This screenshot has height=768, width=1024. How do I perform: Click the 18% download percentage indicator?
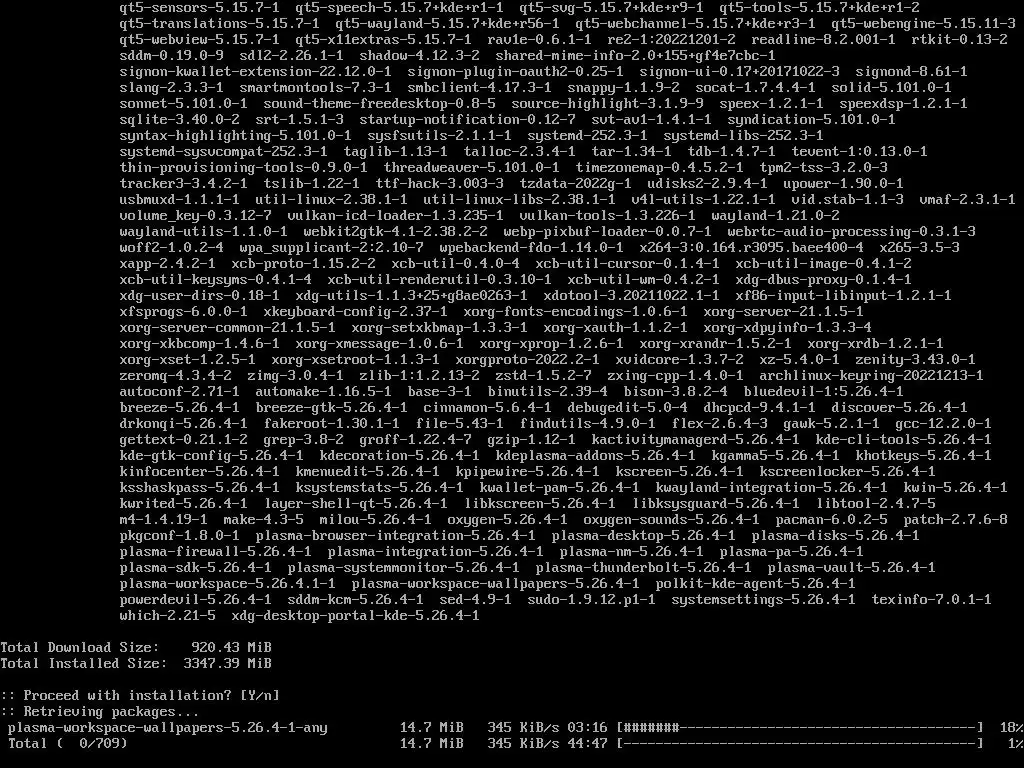pos(1012,728)
